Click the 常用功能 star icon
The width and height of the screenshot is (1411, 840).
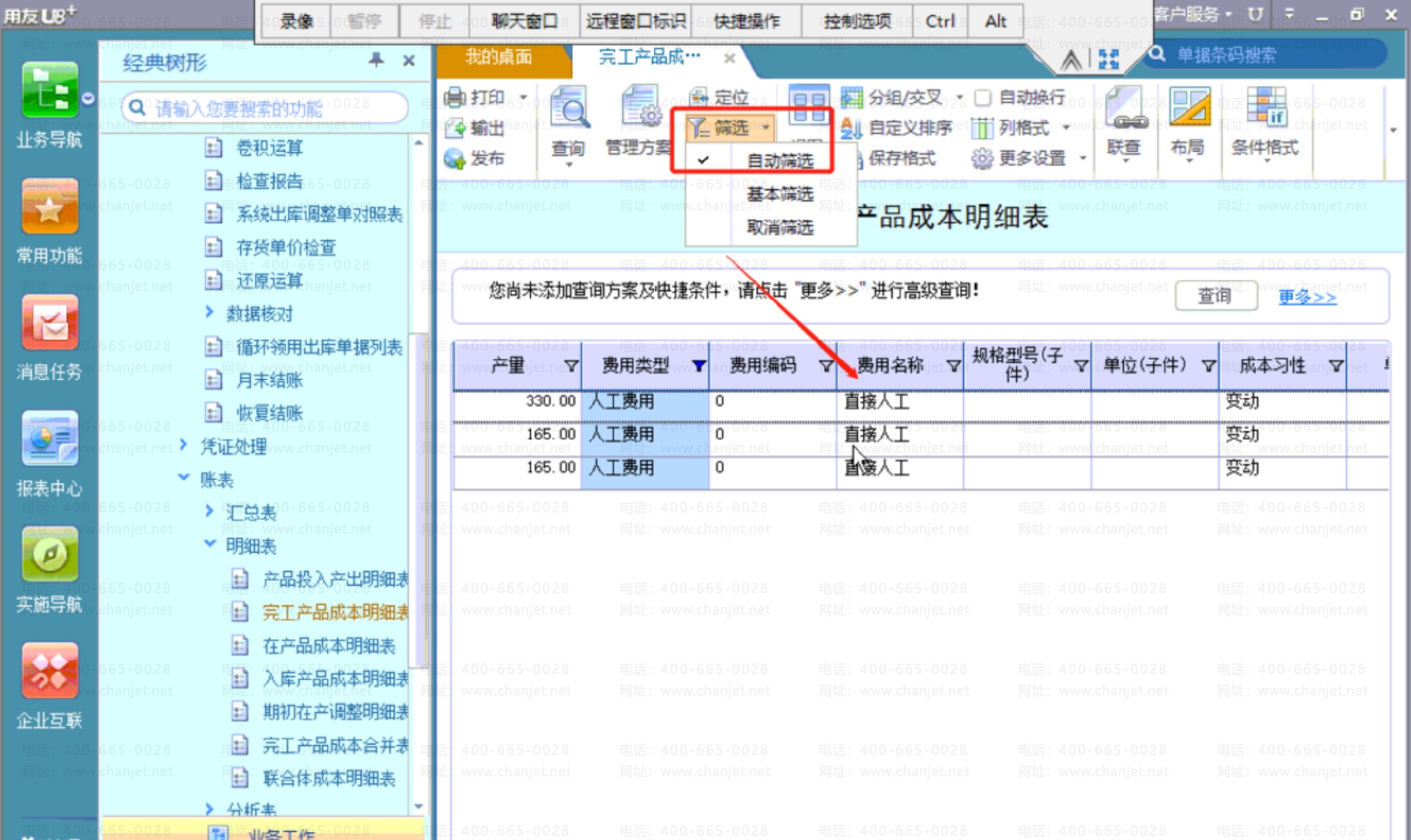[x=49, y=207]
